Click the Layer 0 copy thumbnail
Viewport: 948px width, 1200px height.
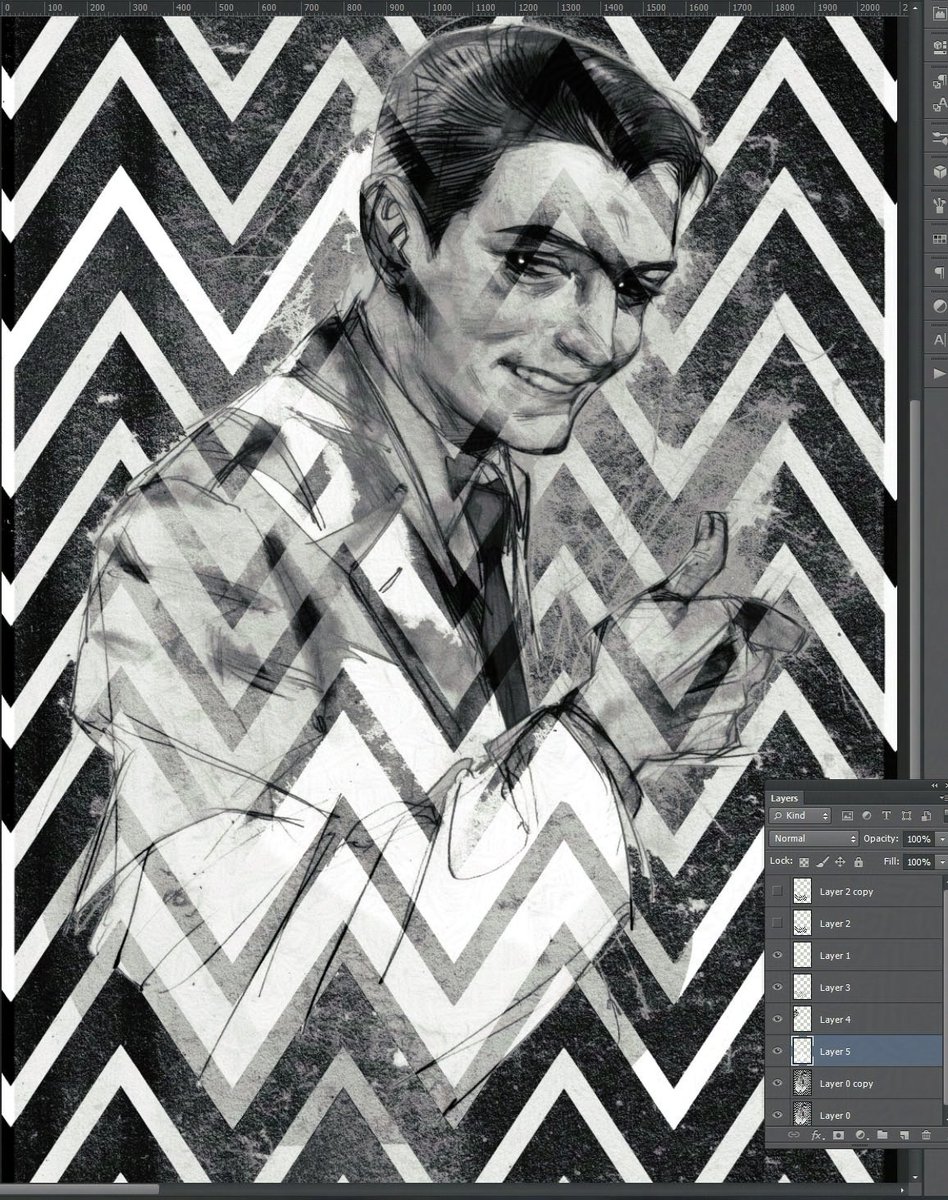pos(801,1083)
